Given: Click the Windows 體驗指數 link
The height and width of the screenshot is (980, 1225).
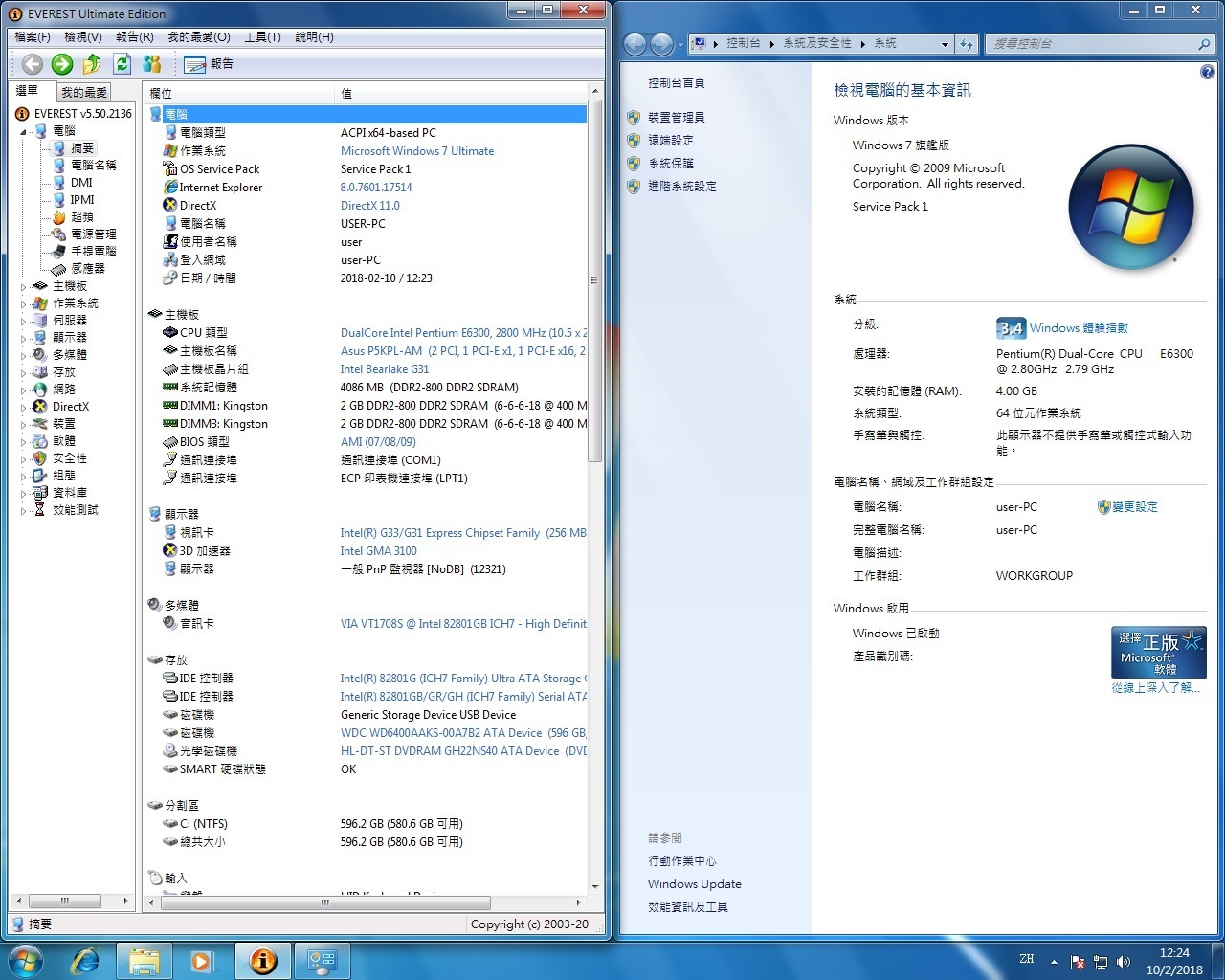Looking at the screenshot, I should [1079, 328].
